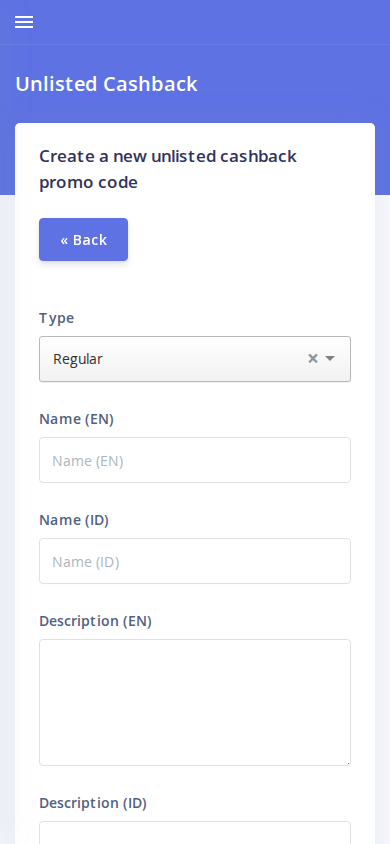Image resolution: width=390 pixels, height=844 pixels.
Task: Open the hamburger navigation menu
Action: (24, 22)
